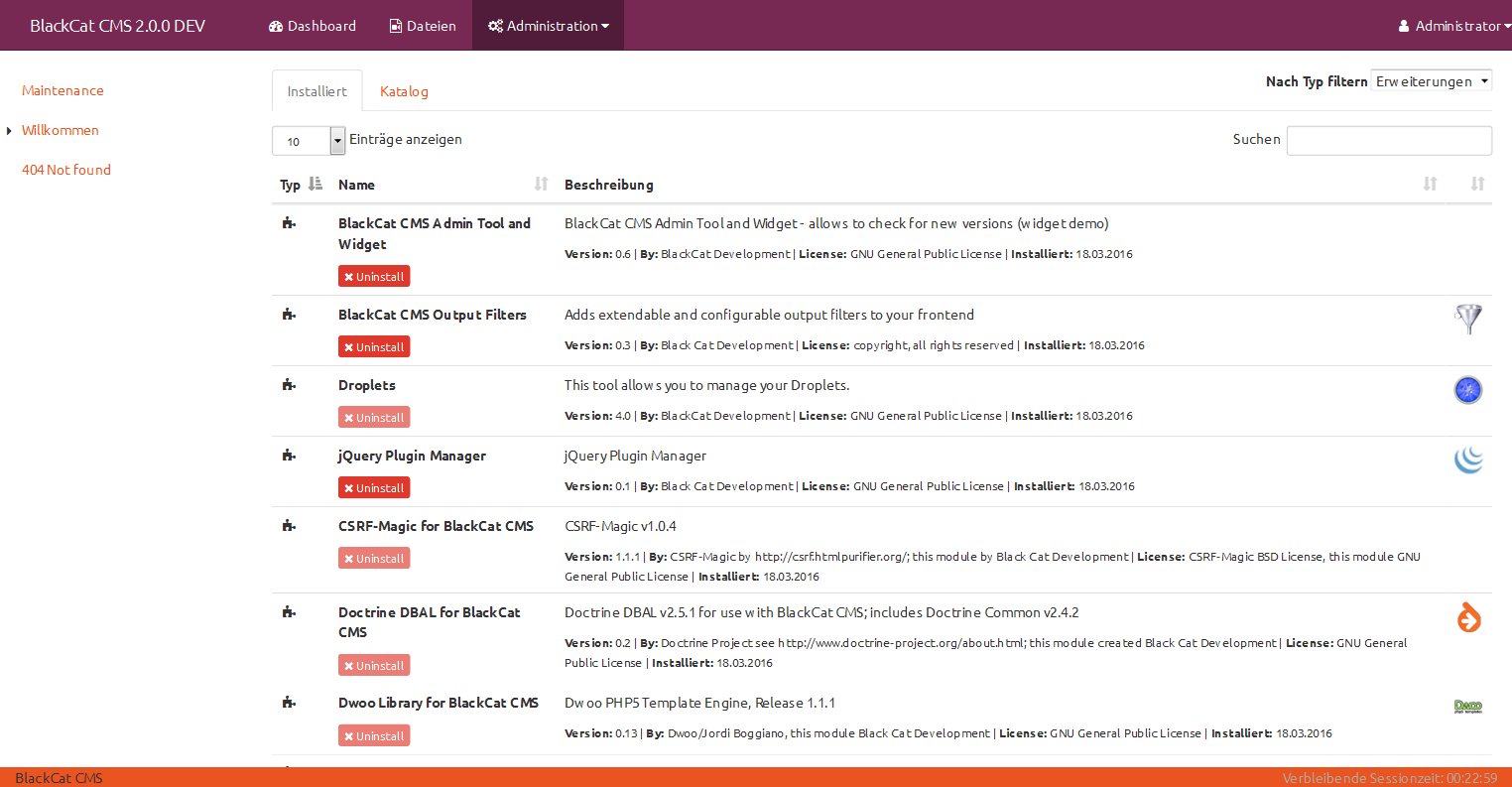The image size is (1512, 787).
Task: Click the Name column header
Action: pyautogui.click(x=356, y=185)
